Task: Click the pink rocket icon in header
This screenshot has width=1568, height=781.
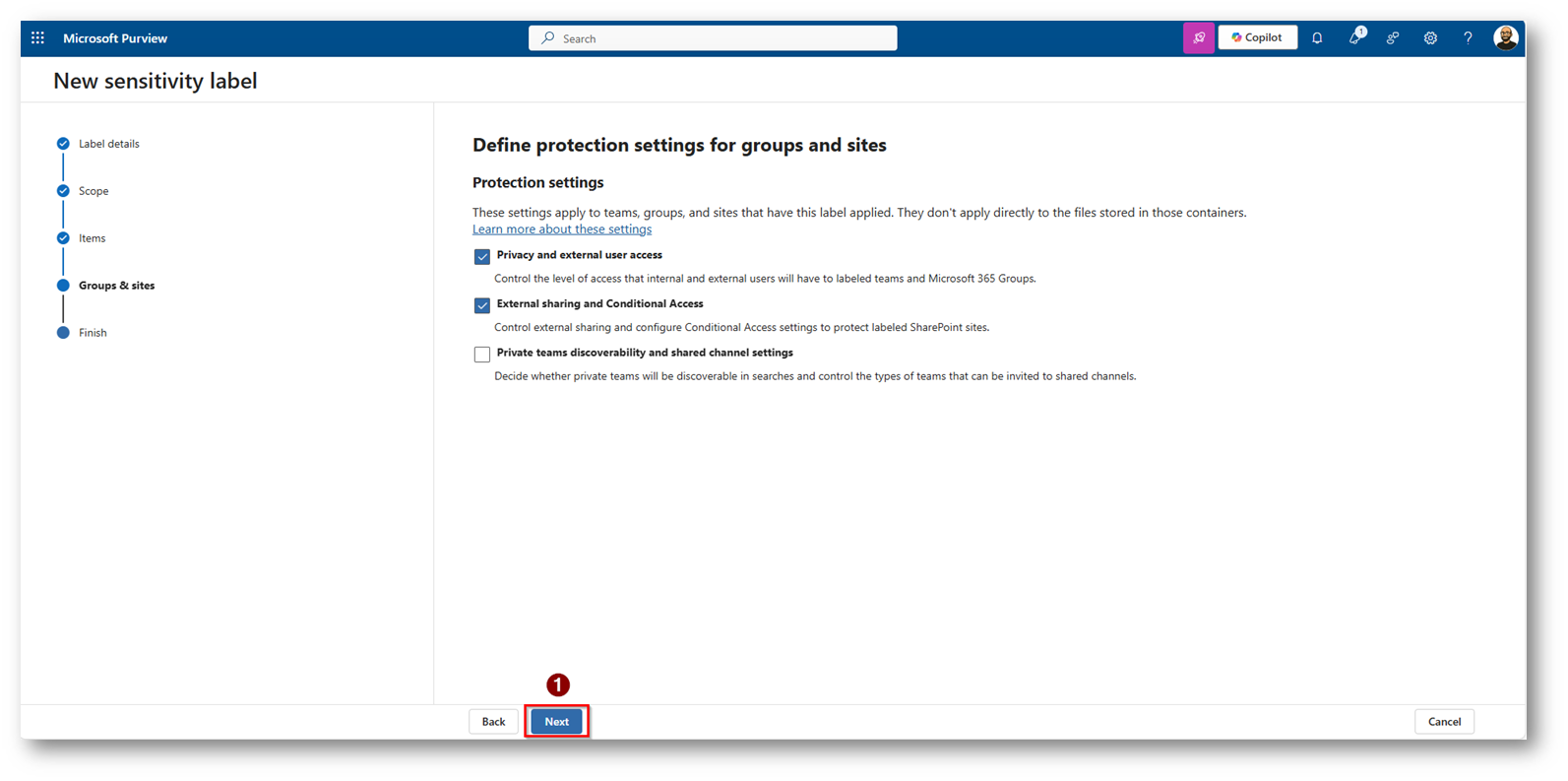Action: [1198, 38]
